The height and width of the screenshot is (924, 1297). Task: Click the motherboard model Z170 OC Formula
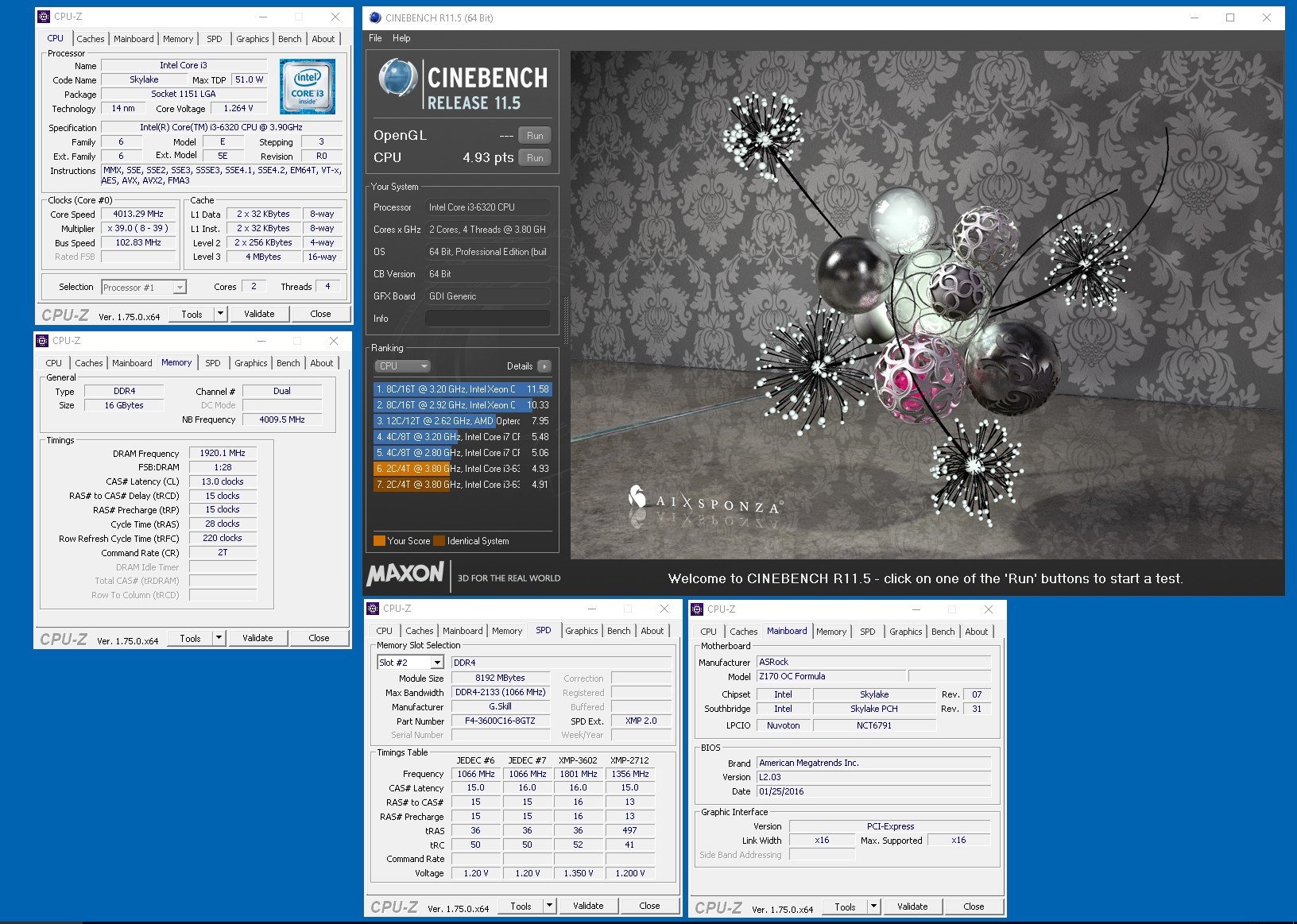tap(830, 677)
